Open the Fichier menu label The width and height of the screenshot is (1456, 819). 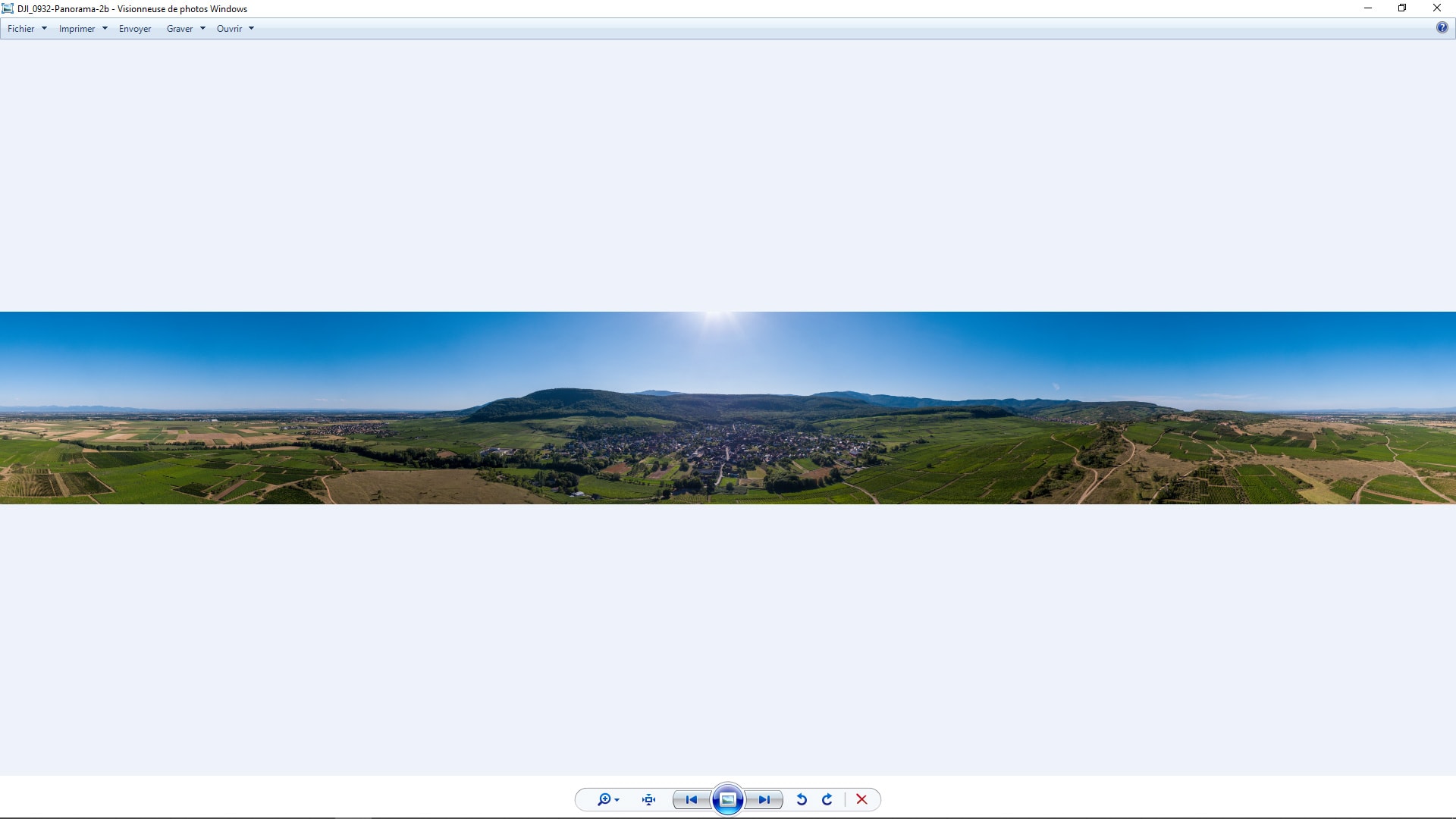(21, 29)
